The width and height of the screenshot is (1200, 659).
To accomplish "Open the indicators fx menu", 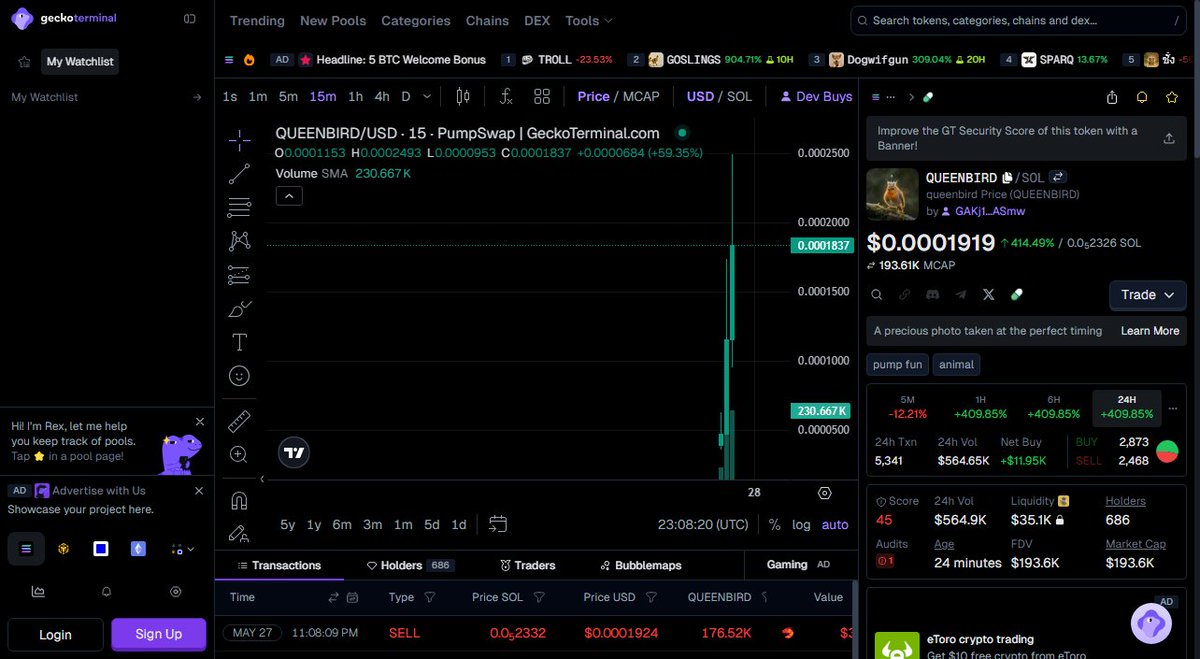I will coord(506,97).
